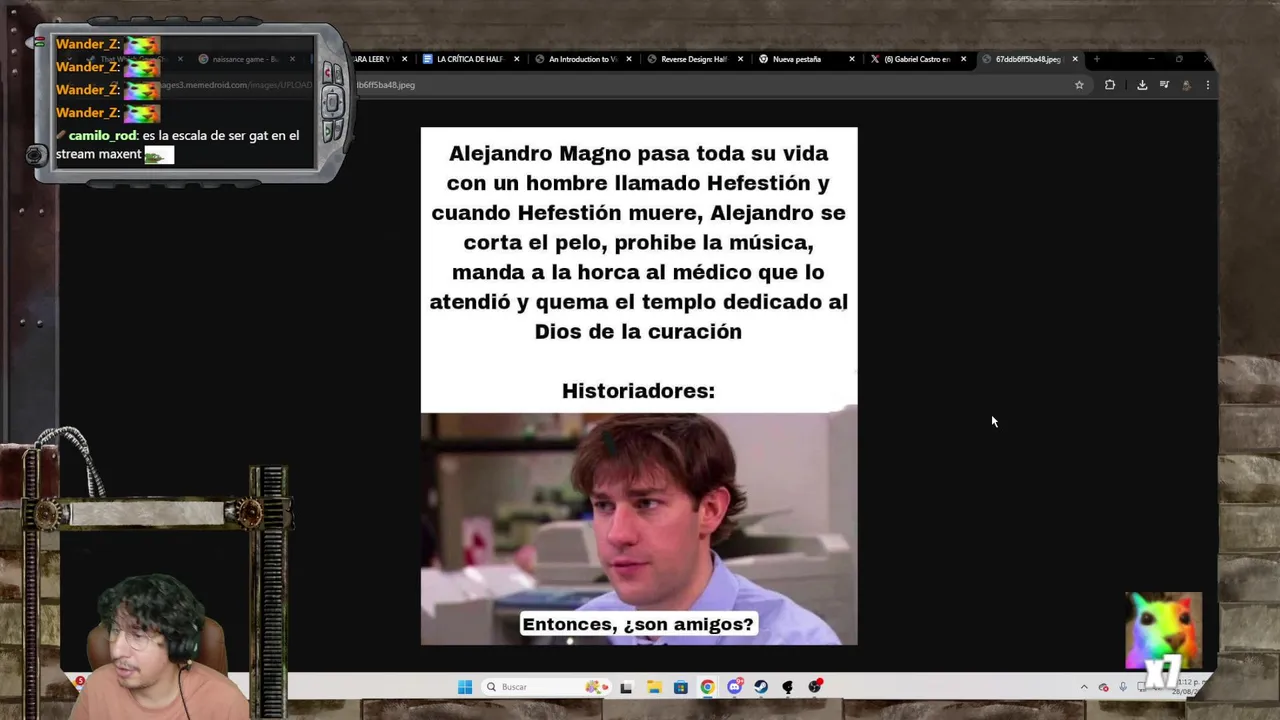Close the 67ddb6ff5ba48.jpeg tab

point(1075,59)
